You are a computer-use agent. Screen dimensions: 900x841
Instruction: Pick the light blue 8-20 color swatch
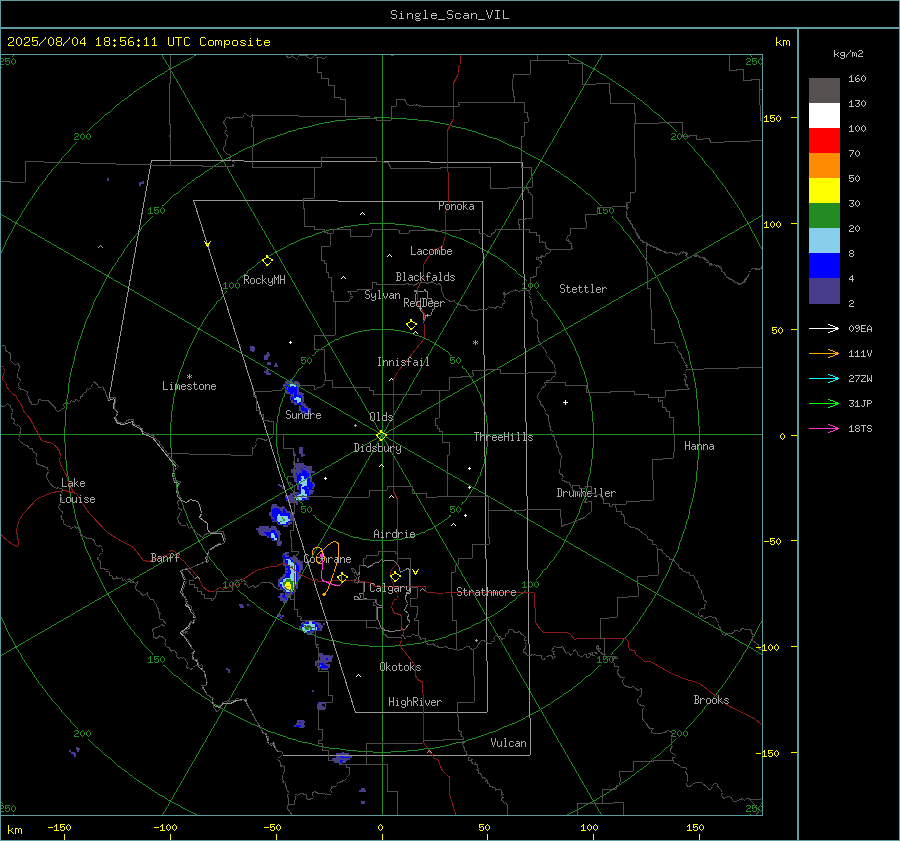tap(824, 241)
